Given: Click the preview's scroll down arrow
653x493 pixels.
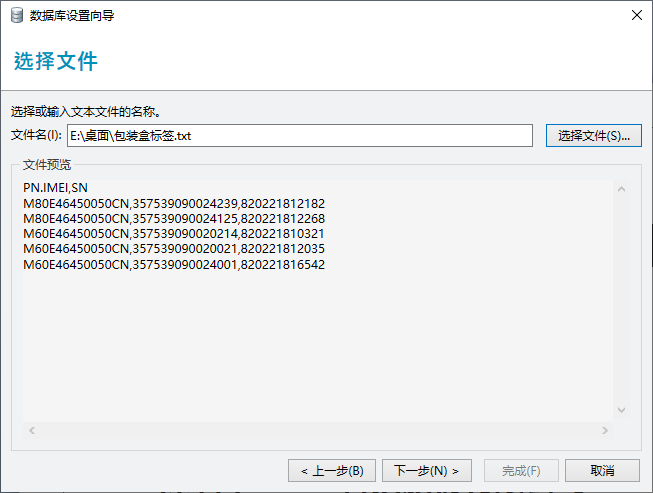Looking at the screenshot, I should (x=621, y=410).
